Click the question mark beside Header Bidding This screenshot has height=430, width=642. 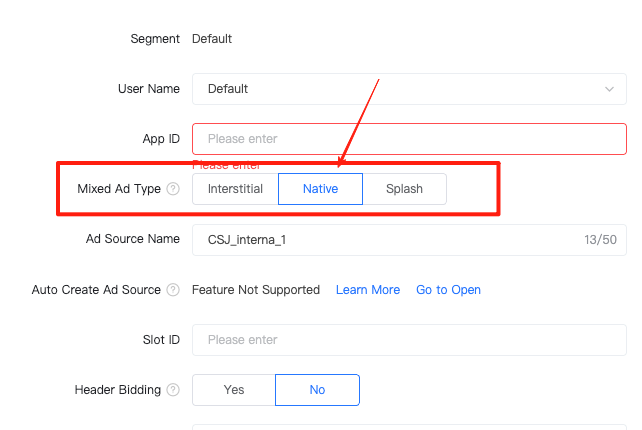(173, 389)
